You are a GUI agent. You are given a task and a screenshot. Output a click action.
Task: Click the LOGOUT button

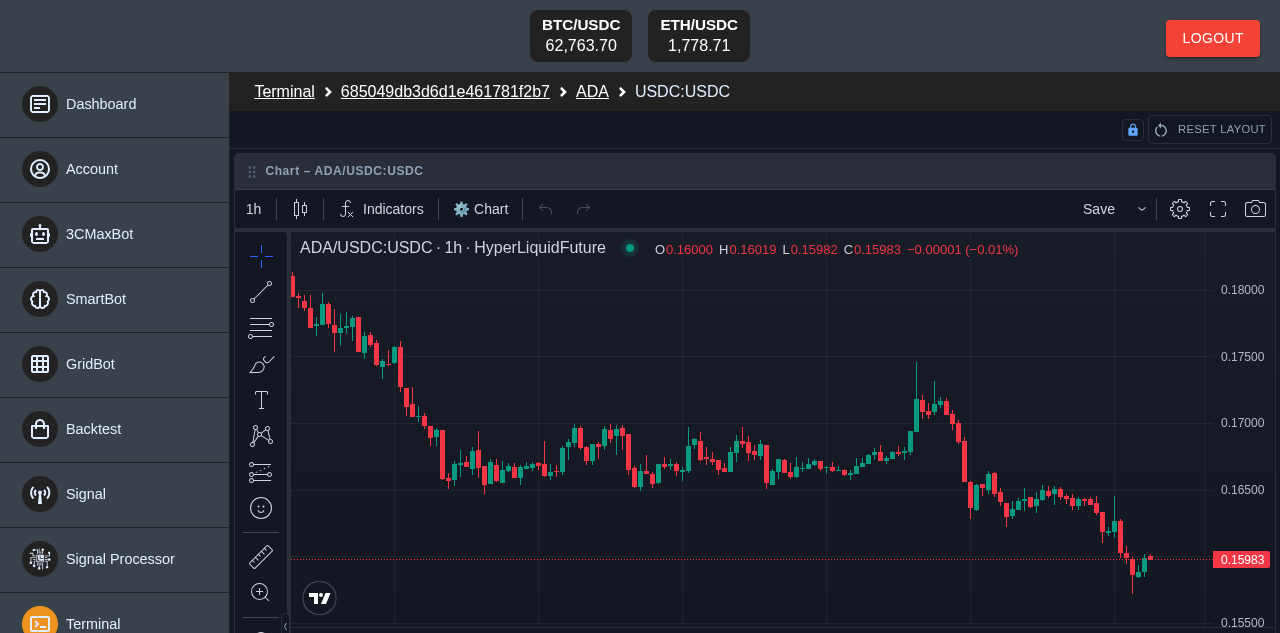(x=1213, y=38)
